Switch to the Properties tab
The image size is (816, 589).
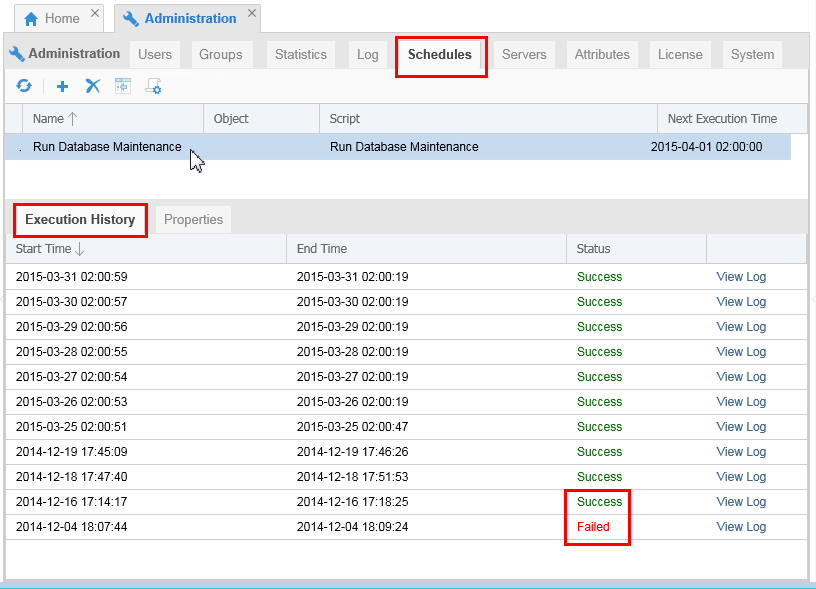194,220
